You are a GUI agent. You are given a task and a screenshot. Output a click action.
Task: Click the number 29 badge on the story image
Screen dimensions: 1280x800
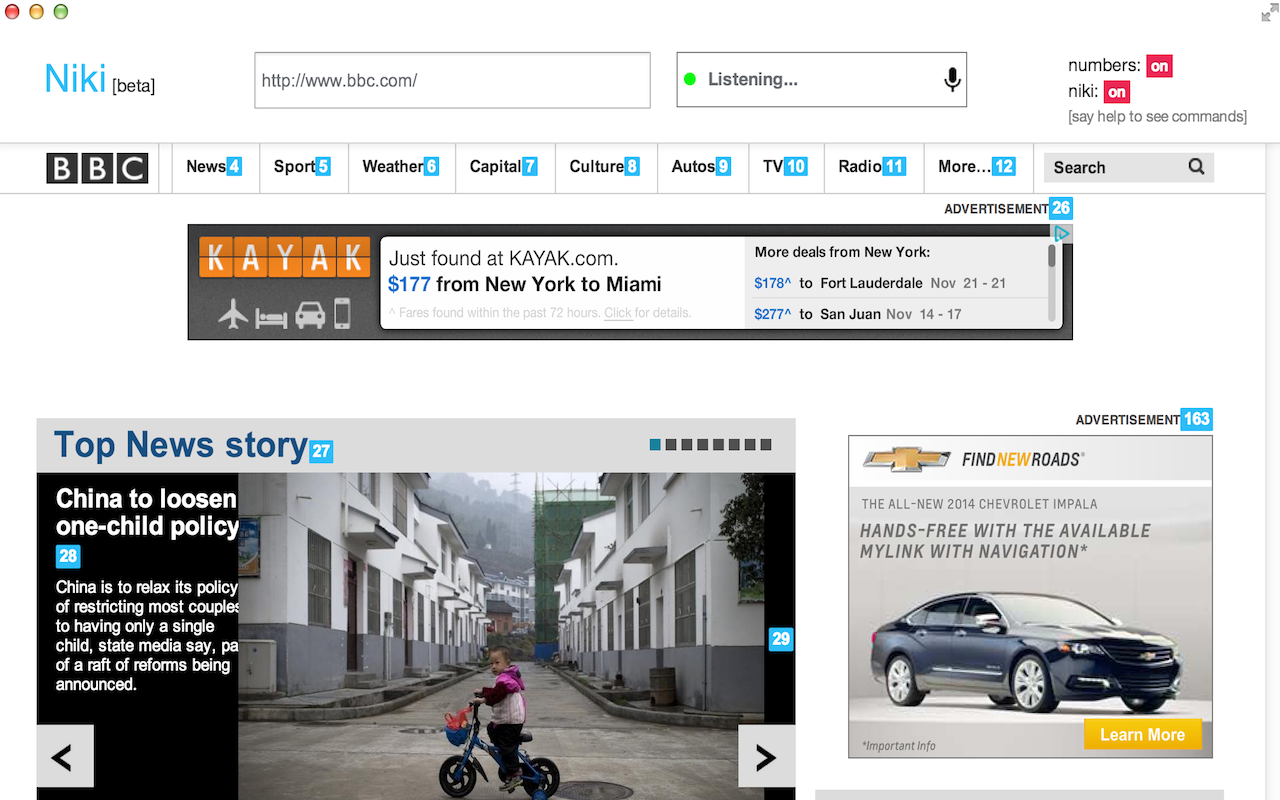781,638
